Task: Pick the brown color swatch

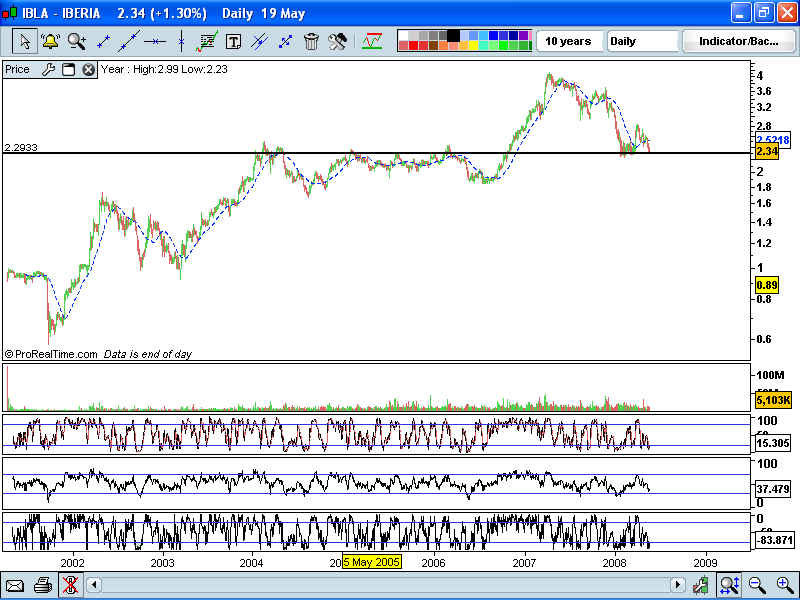Action: 434,45
